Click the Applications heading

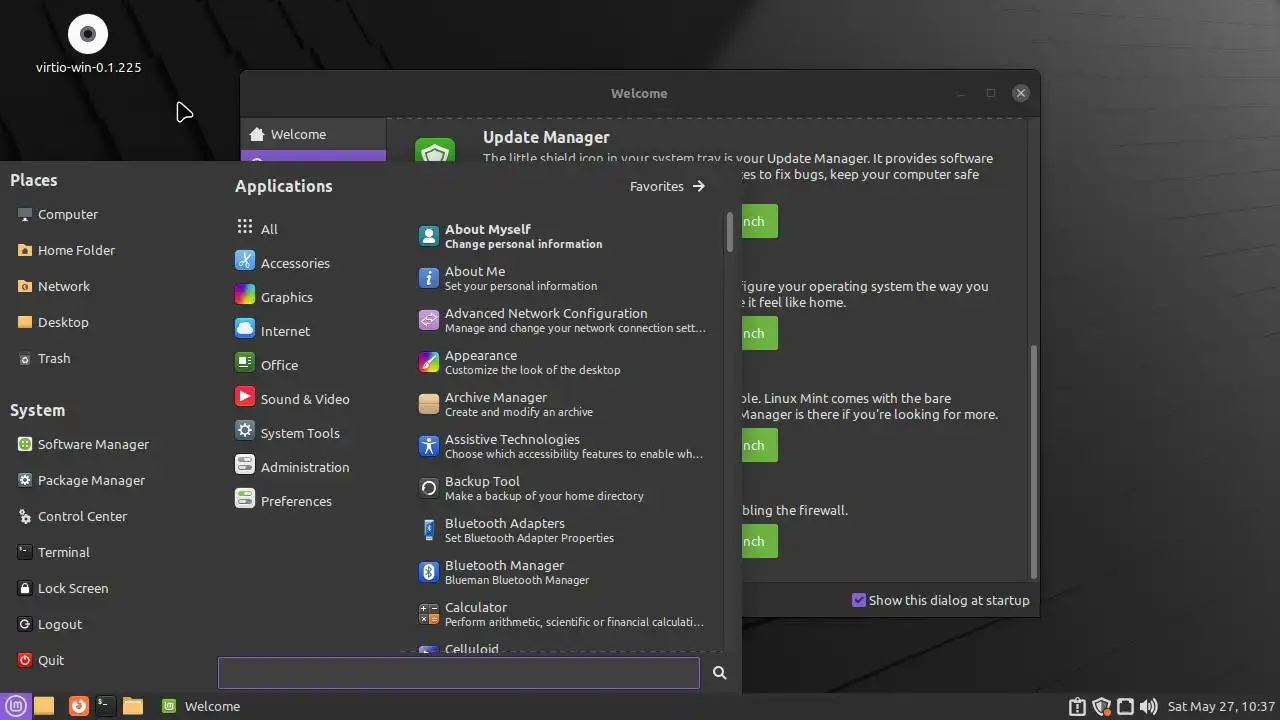(283, 186)
